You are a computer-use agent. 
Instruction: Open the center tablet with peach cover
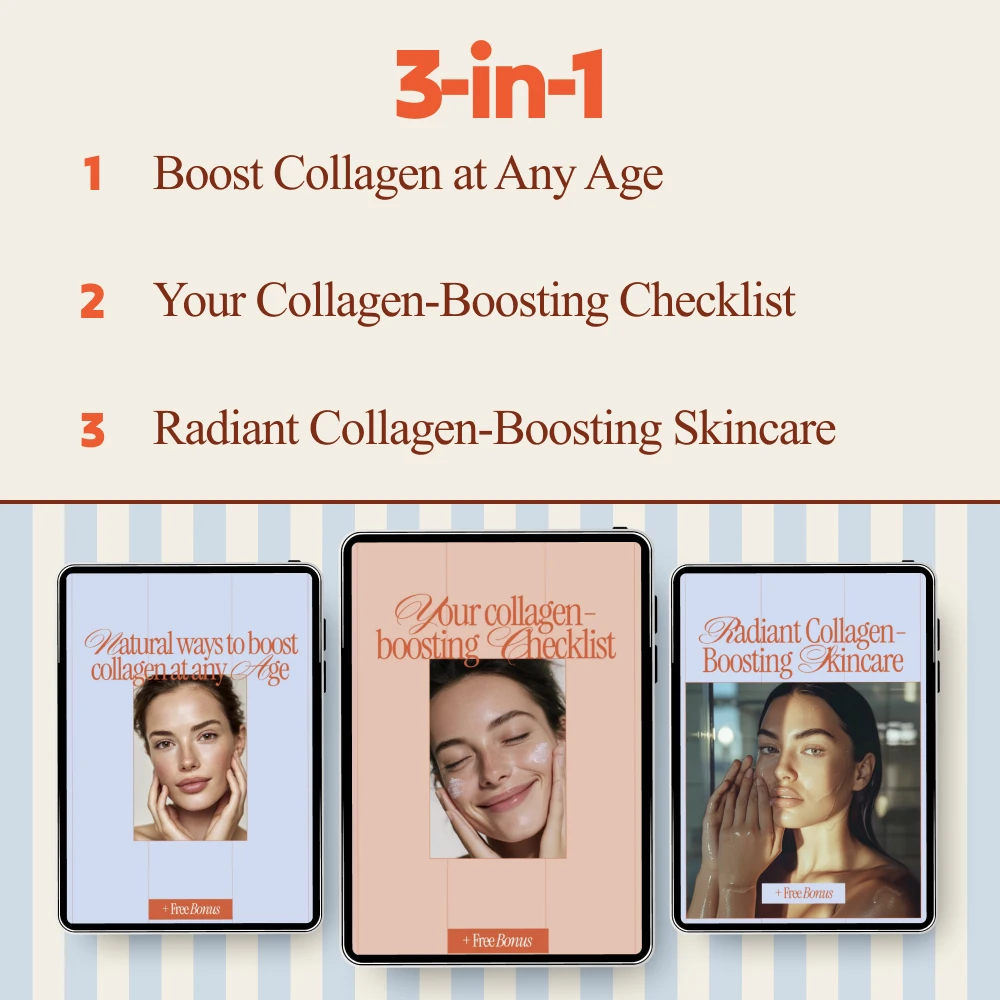pos(497,747)
